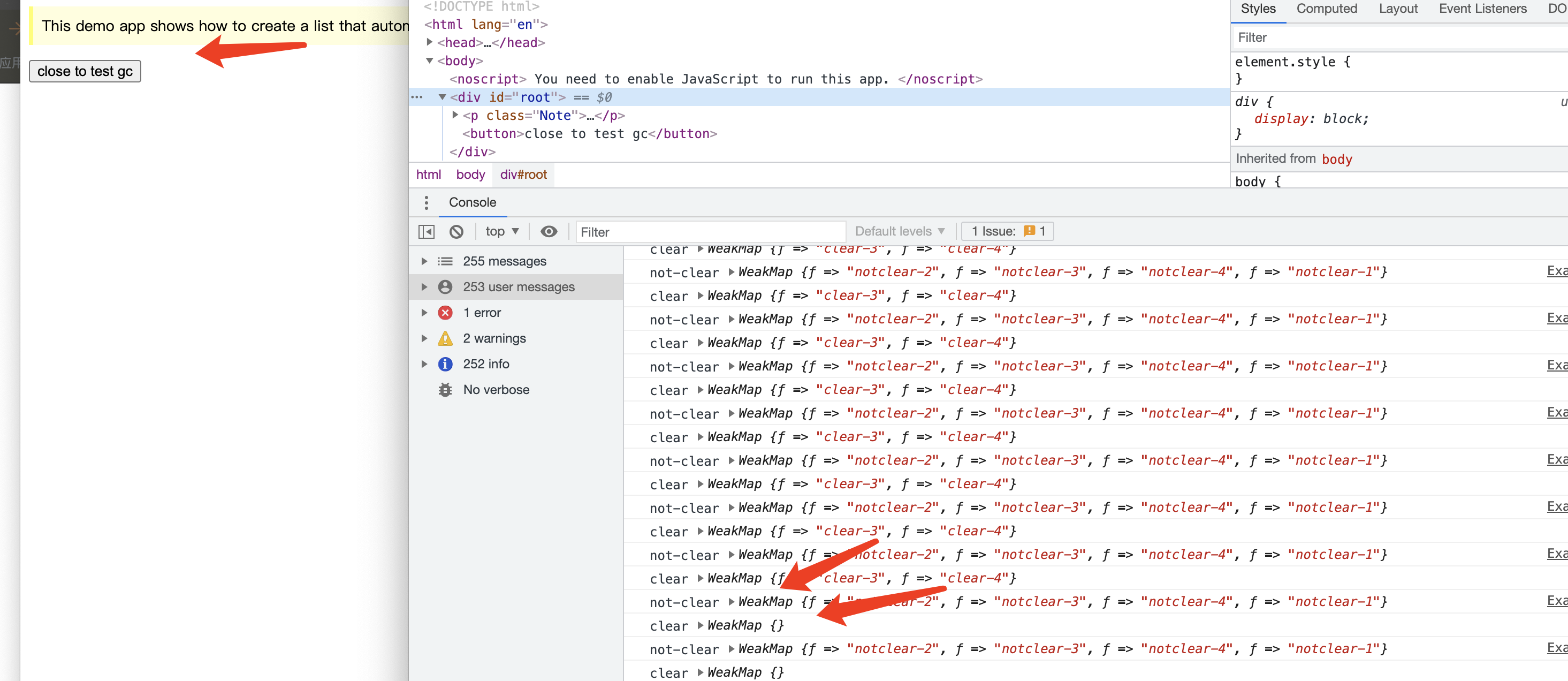Click the yellow warnings triangle icon

[x=445, y=338]
